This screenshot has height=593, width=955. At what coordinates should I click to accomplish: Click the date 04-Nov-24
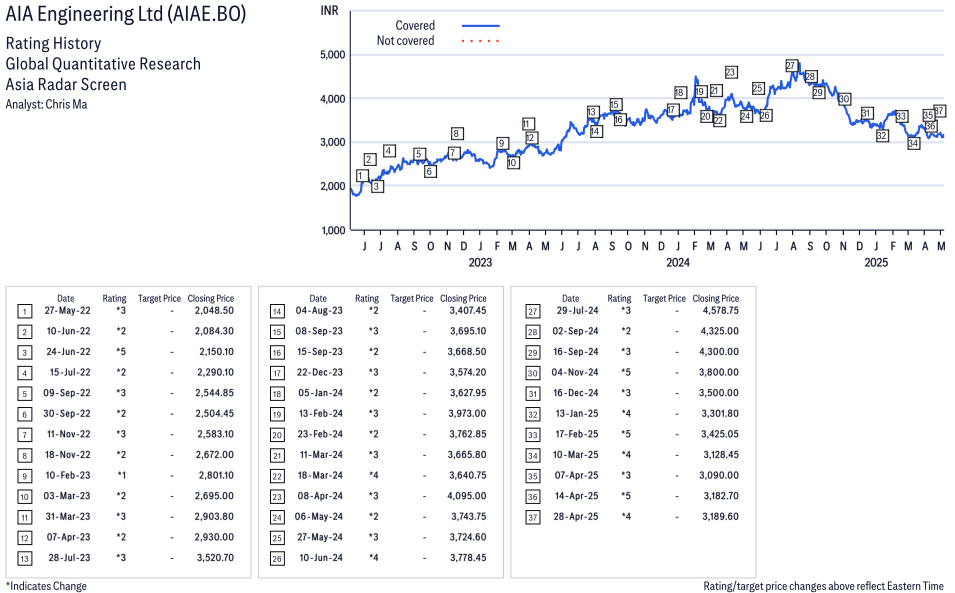tap(575, 373)
